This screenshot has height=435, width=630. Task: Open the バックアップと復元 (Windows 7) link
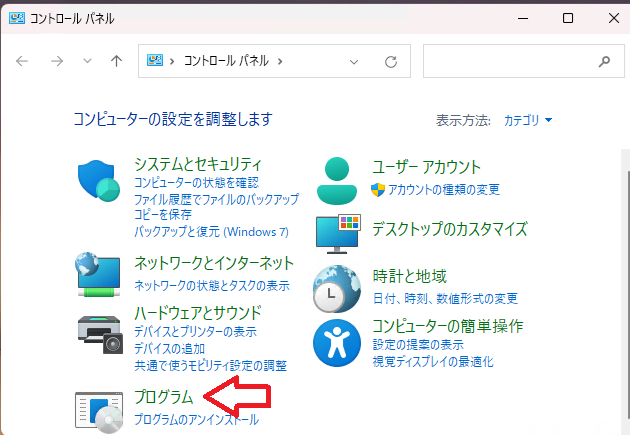211,231
